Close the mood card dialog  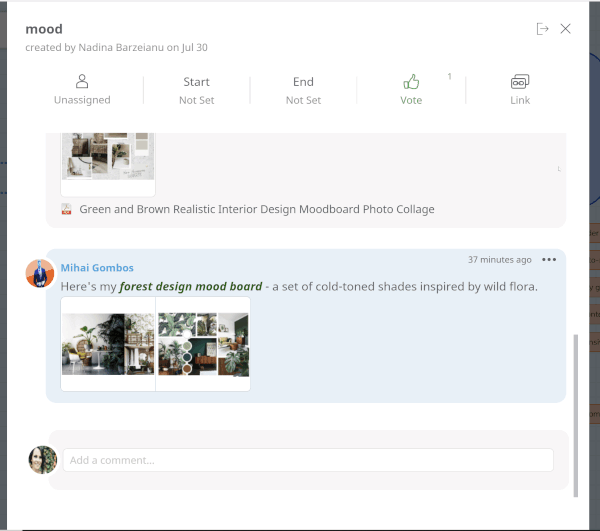(x=566, y=29)
